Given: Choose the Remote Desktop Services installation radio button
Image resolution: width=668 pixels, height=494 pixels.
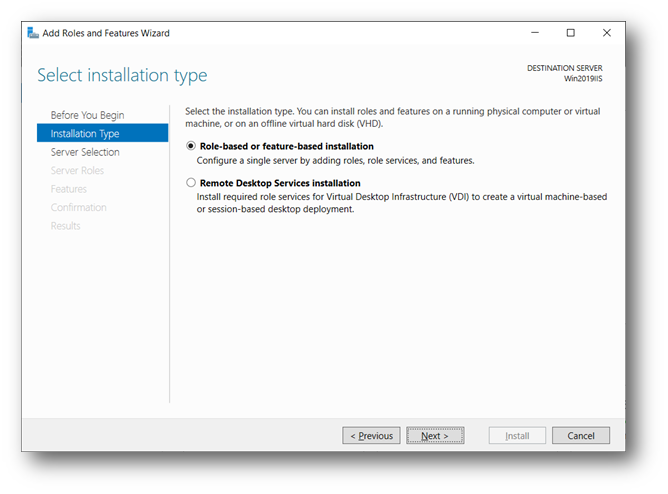Looking at the screenshot, I should 191,183.
